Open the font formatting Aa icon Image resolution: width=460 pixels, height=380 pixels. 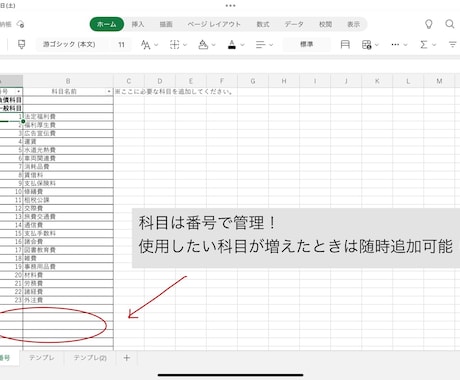click(x=145, y=45)
